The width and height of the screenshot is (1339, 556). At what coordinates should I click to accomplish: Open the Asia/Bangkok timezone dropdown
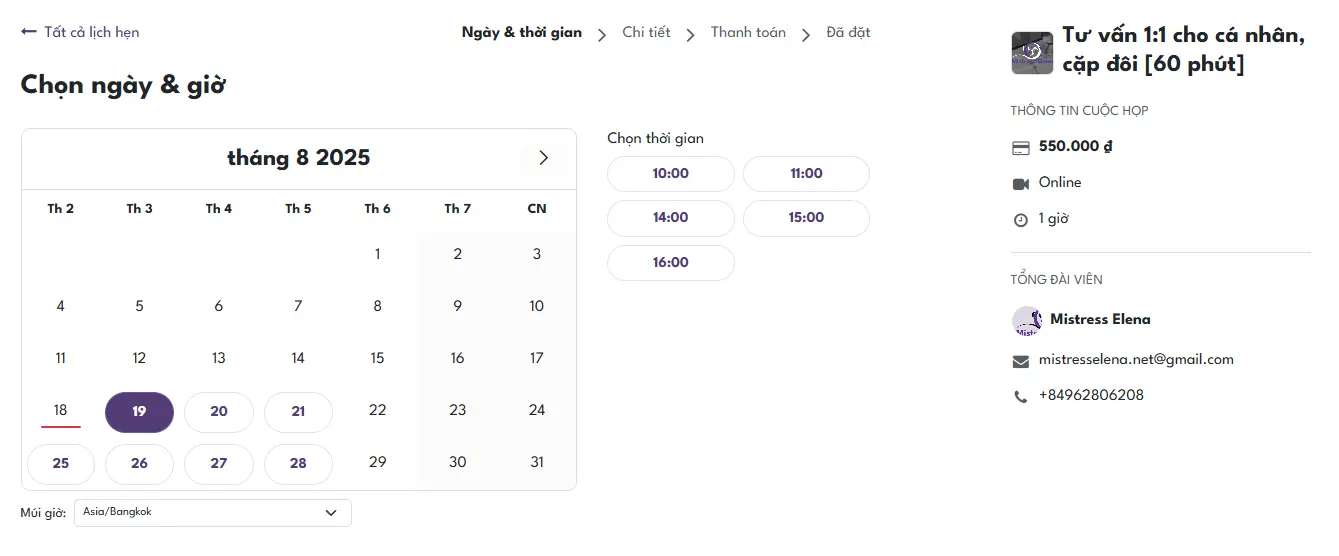click(x=212, y=513)
